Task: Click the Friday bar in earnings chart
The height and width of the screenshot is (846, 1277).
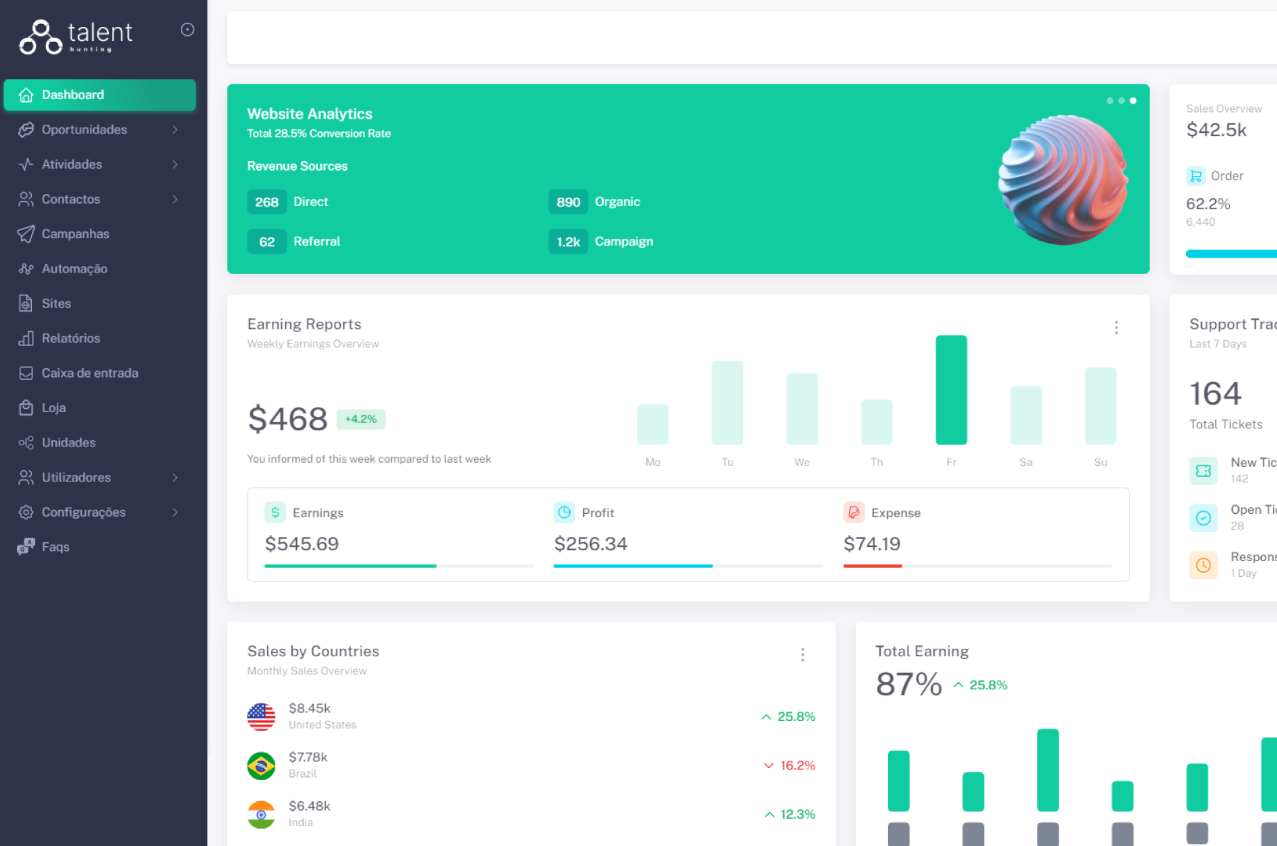Action: point(951,390)
